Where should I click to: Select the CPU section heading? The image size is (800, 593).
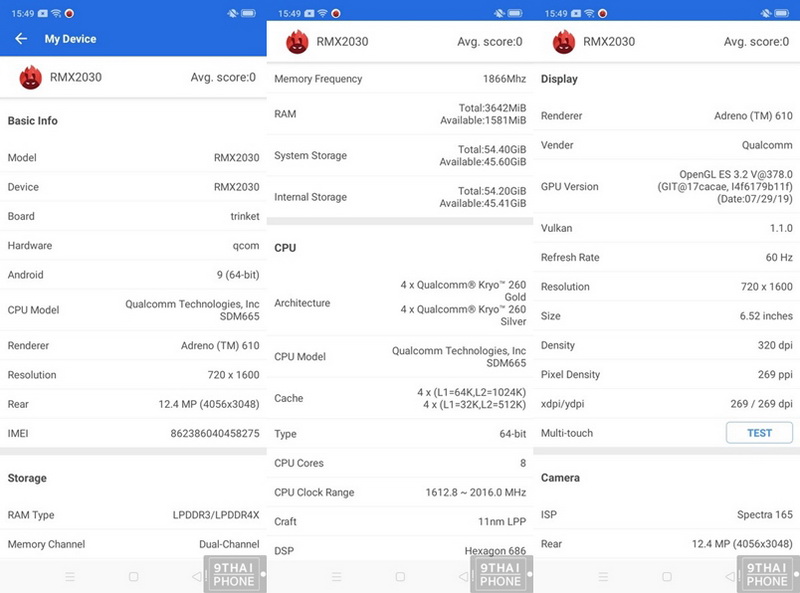point(285,248)
